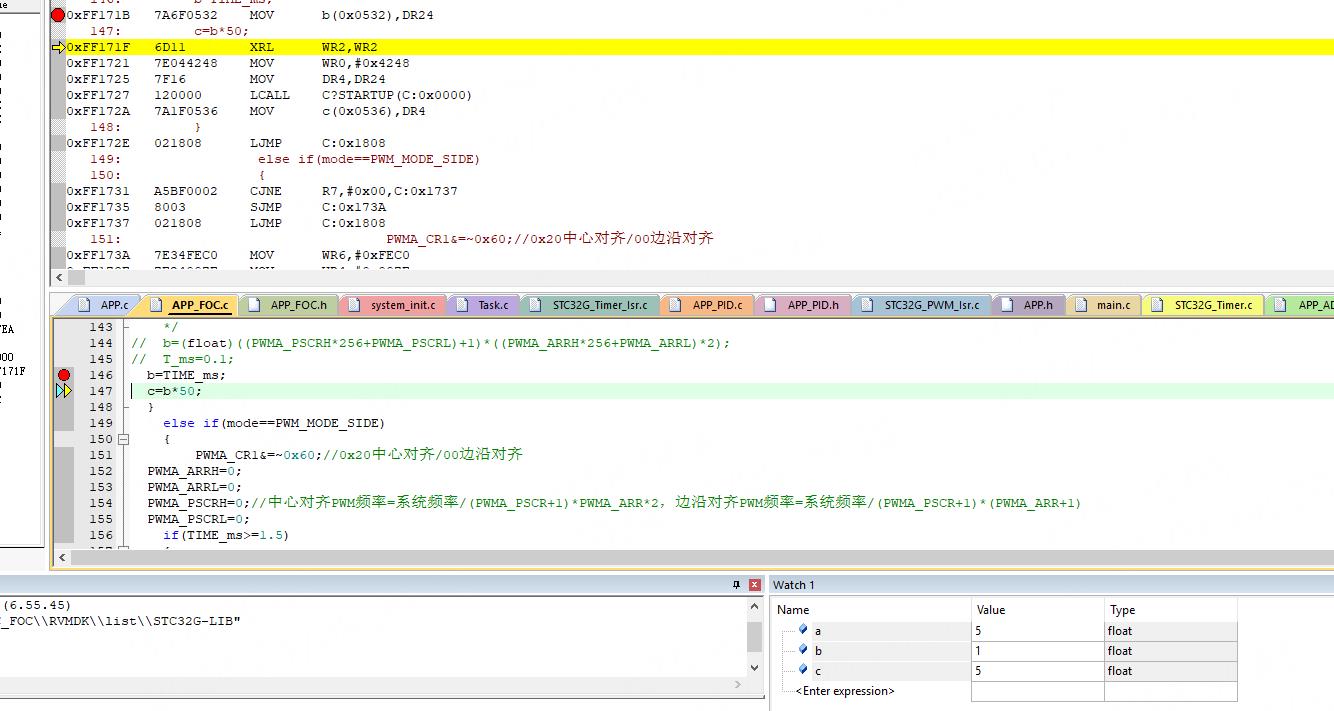Click the commented line T_ms=0.1

pyautogui.click(x=182, y=359)
